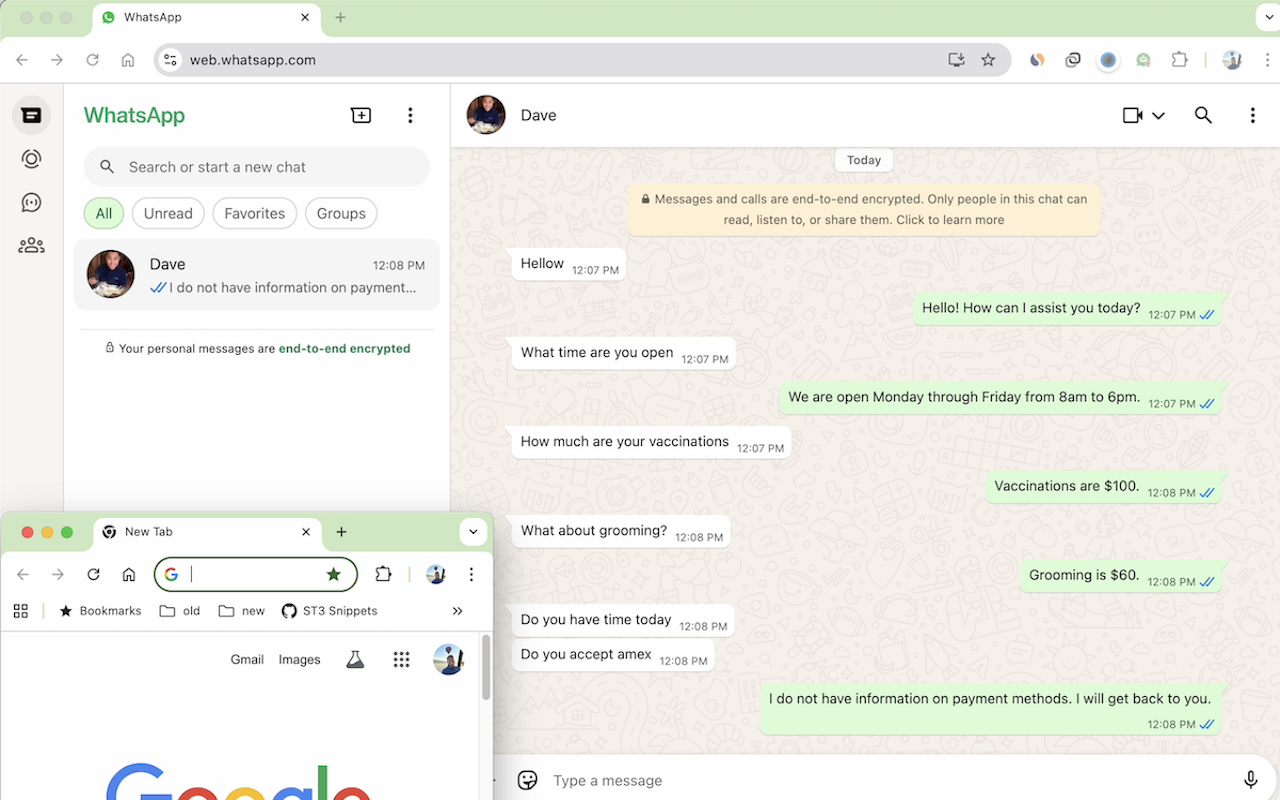Open the Dave chat three-dot menu
The width and height of the screenshot is (1280, 800).
pos(1252,116)
